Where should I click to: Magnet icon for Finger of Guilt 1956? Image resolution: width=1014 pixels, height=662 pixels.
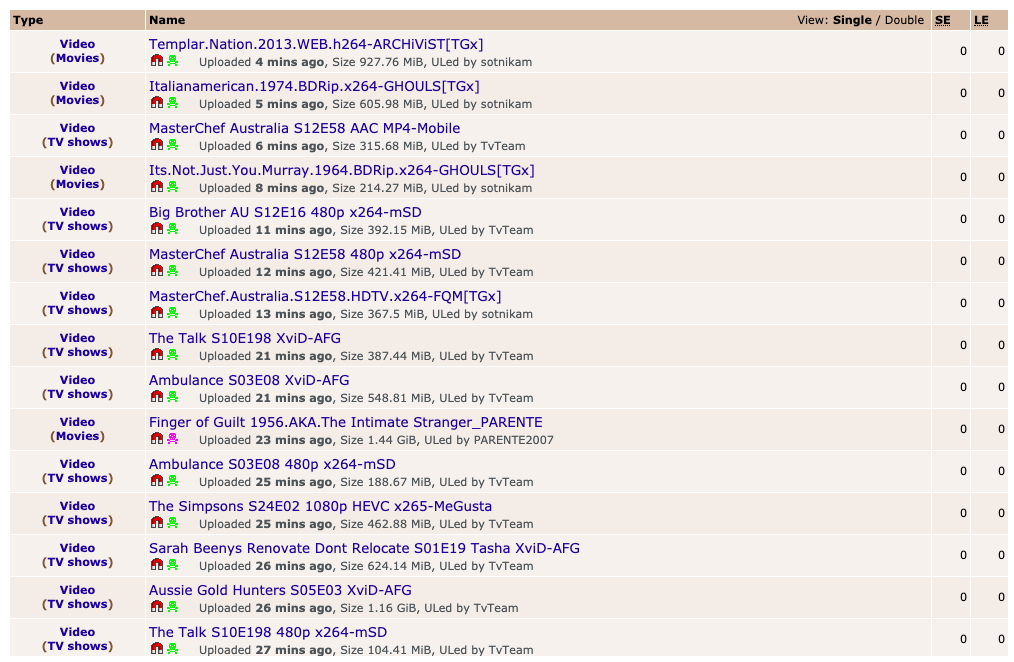(156, 439)
